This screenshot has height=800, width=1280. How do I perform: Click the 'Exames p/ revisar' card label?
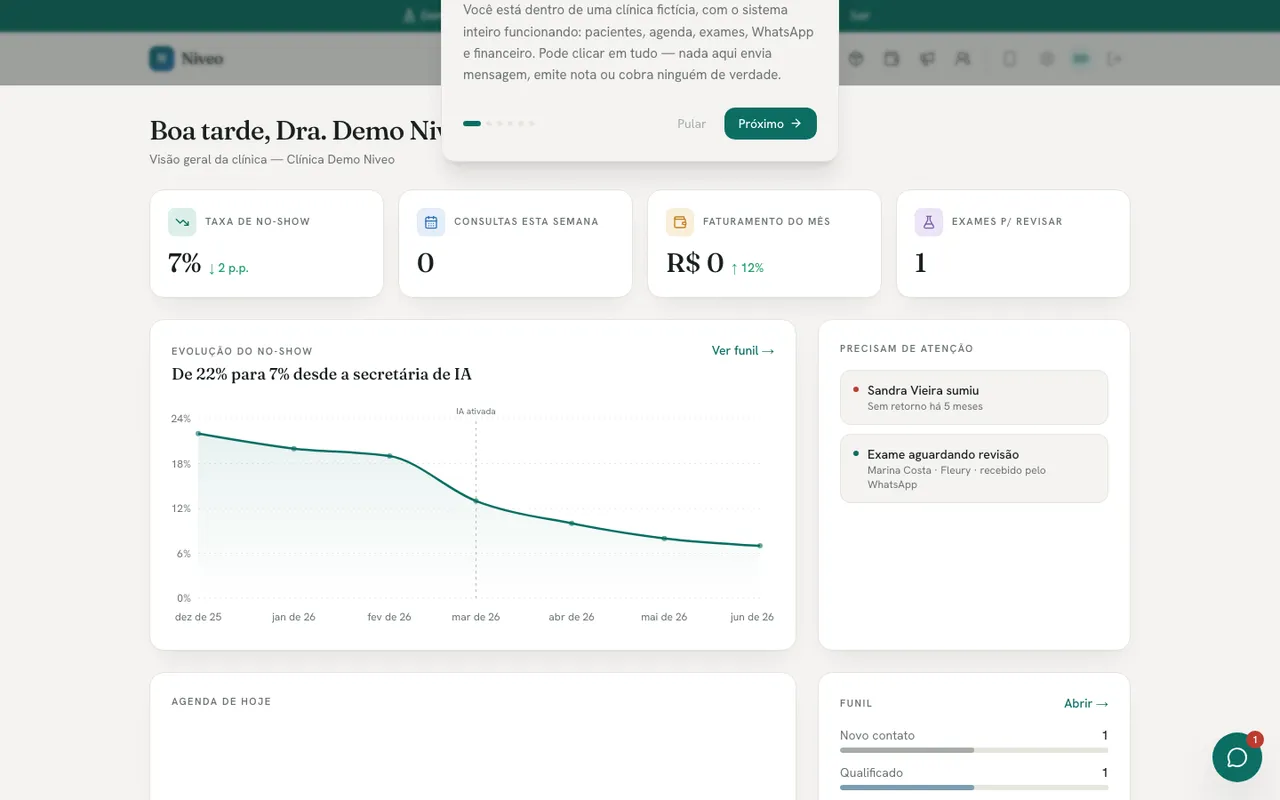click(1007, 222)
